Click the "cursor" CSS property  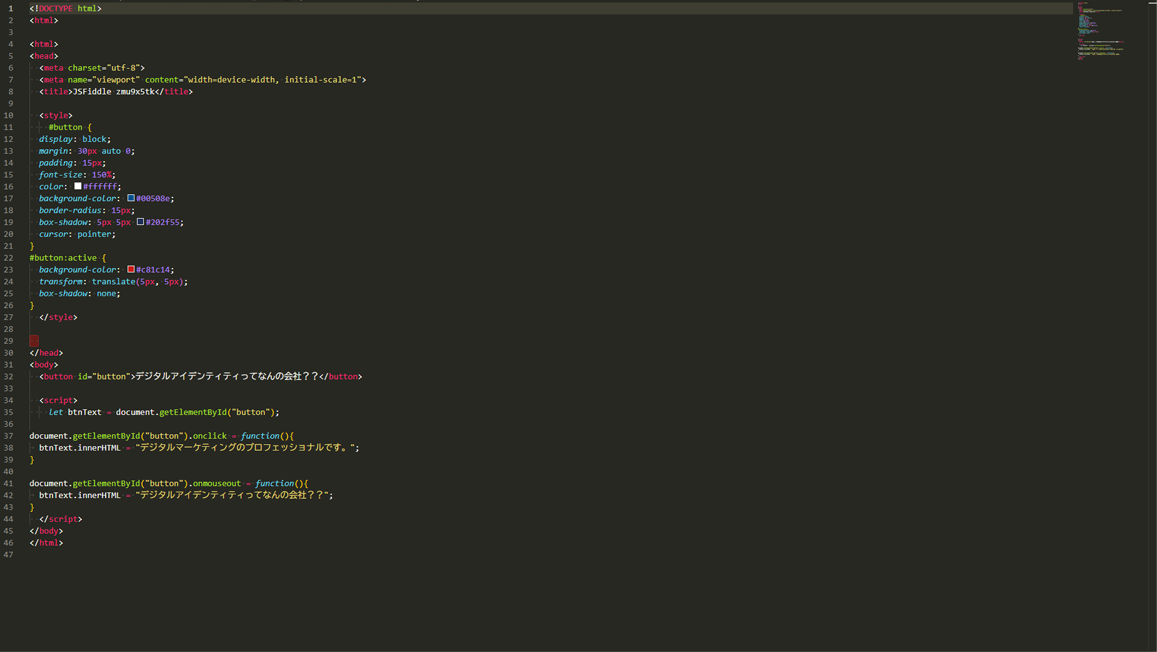(53, 235)
